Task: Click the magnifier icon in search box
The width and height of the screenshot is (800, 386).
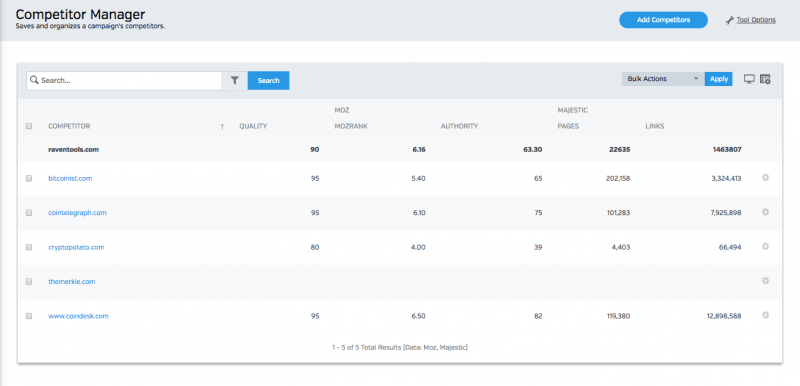Action: click(x=34, y=80)
